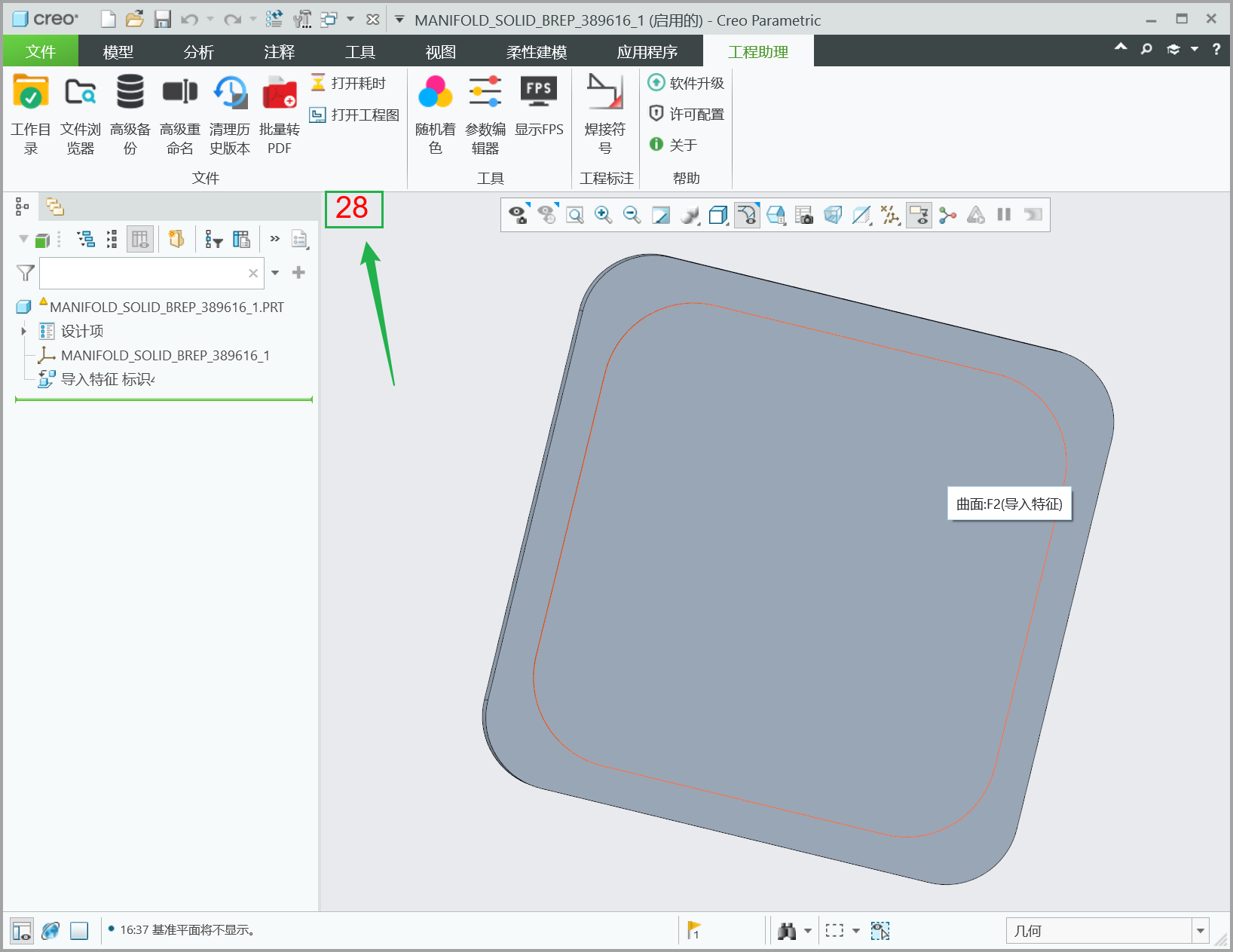
Task: Expand the 设计项 tree node
Action: pyautogui.click(x=23, y=331)
